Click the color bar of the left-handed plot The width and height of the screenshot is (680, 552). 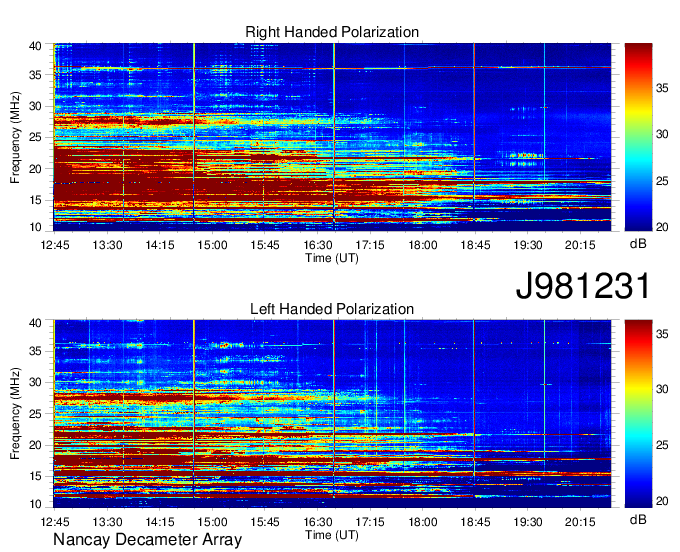click(x=638, y=414)
